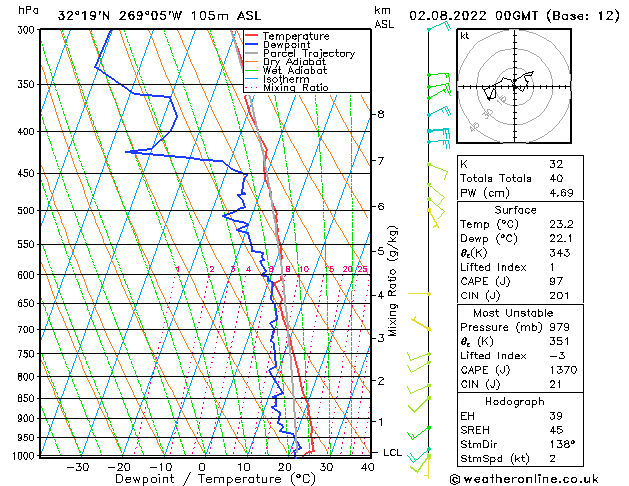Click the surface CIN value 201

(559, 296)
